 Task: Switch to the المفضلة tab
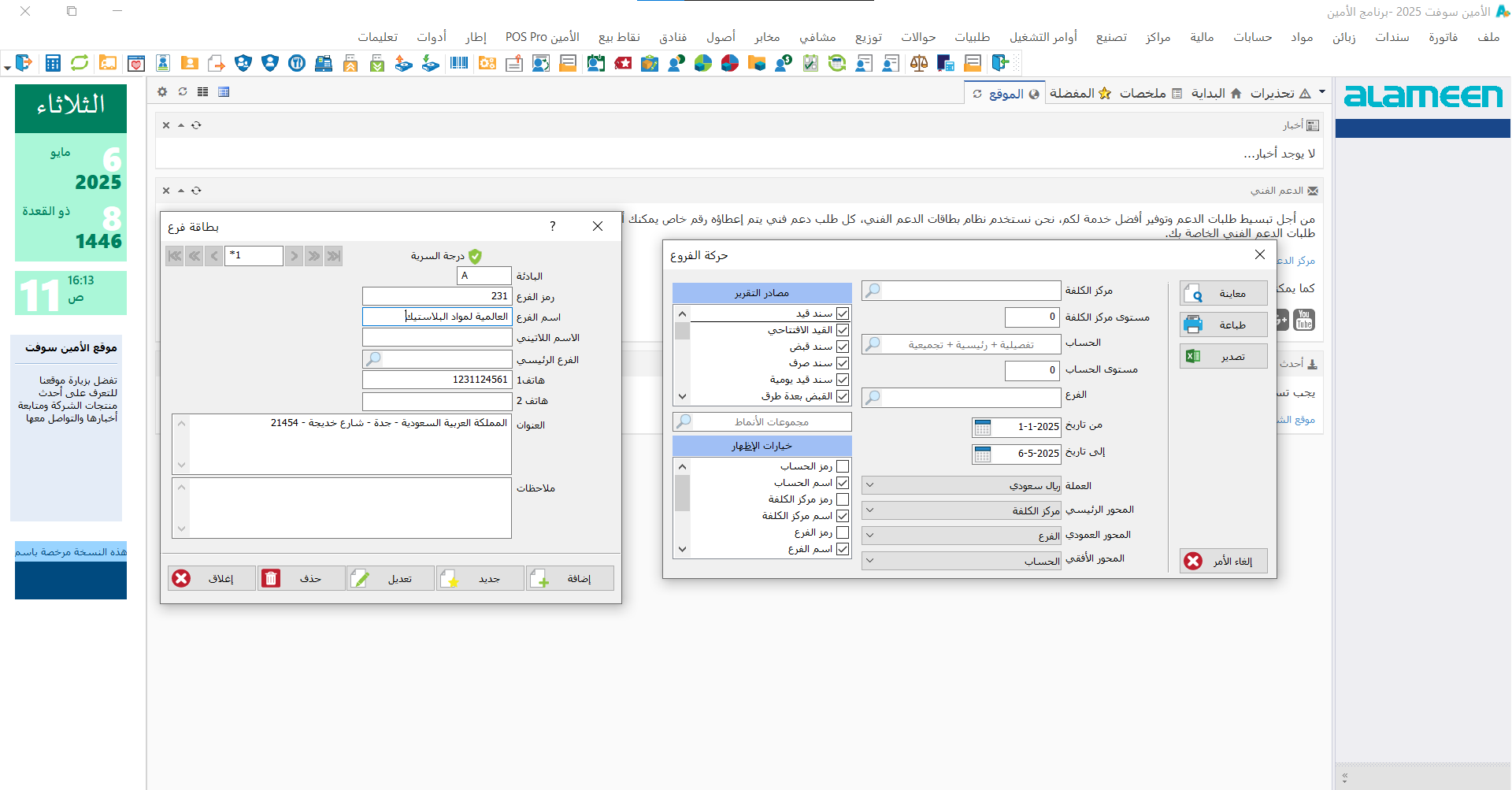pyautogui.click(x=1080, y=93)
